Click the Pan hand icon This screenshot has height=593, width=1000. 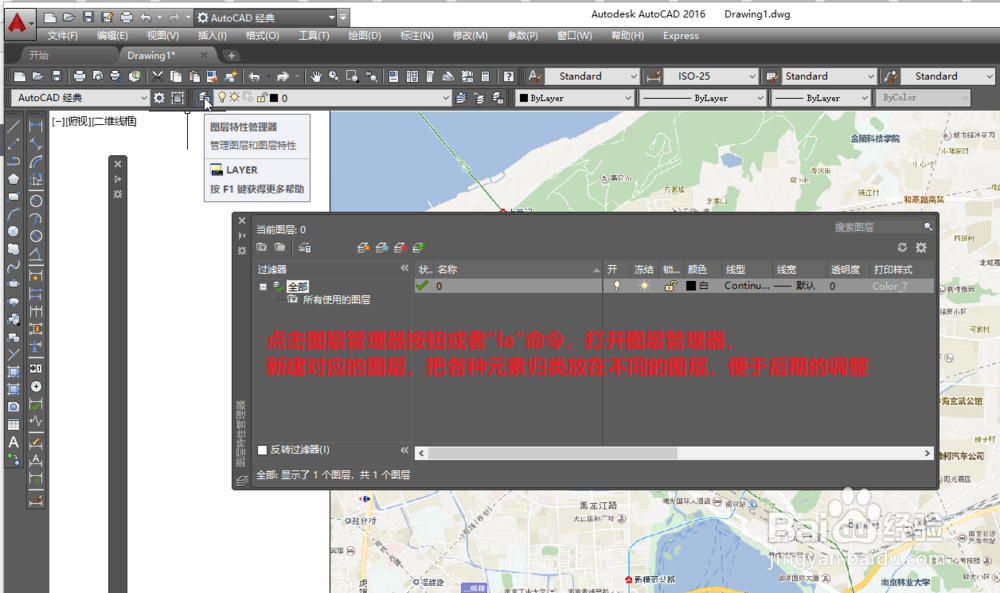[316, 77]
